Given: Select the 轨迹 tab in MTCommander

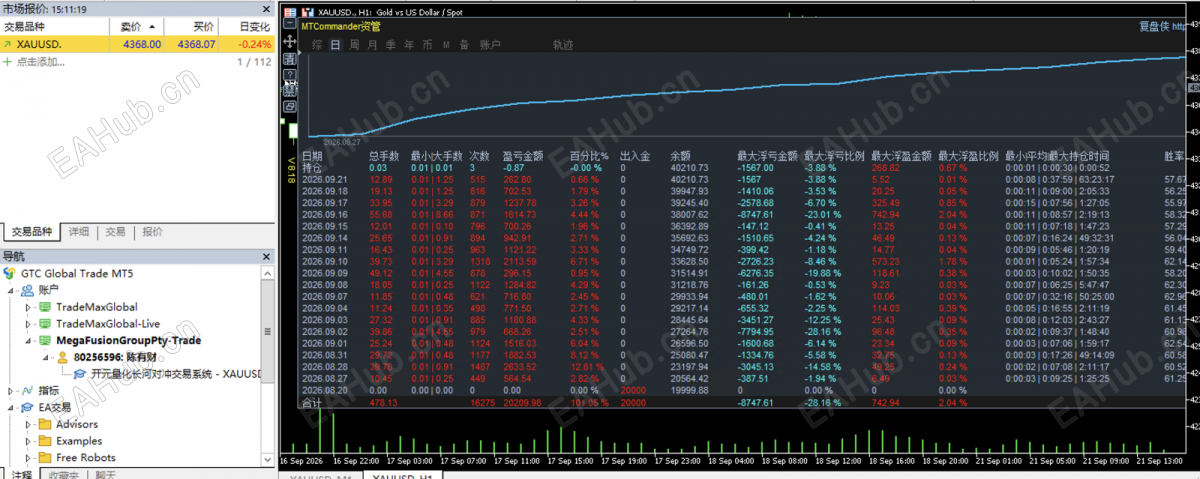Looking at the screenshot, I should point(563,44).
